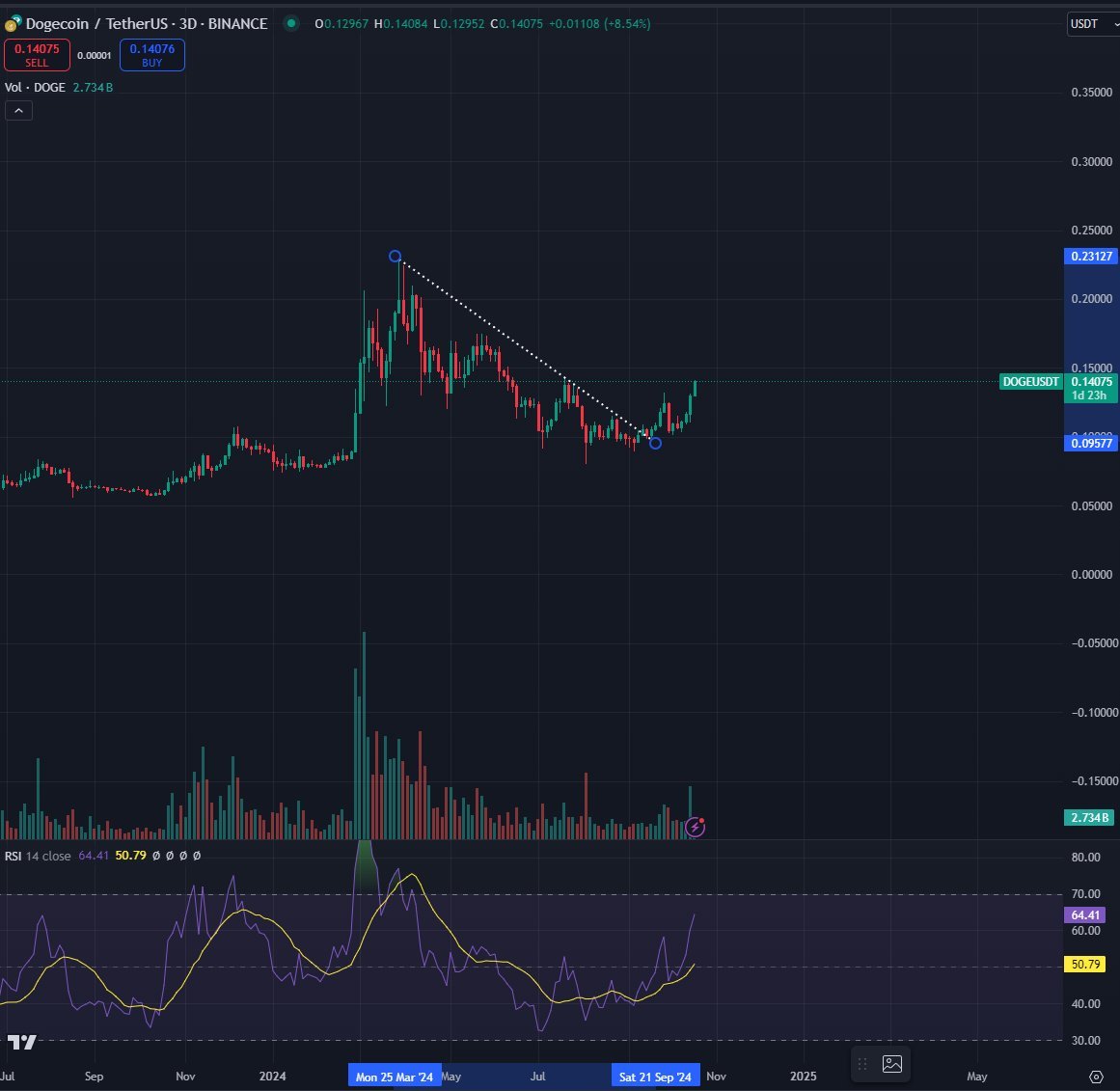
Task: Collapse the indicator legend with chevron button
Action: pyautogui.click(x=18, y=111)
